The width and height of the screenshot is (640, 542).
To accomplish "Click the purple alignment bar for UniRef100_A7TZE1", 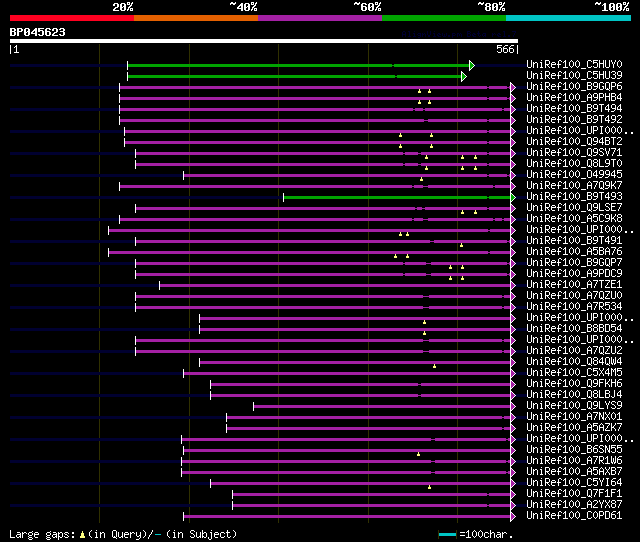I will pyautogui.click(x=335, y=286).
